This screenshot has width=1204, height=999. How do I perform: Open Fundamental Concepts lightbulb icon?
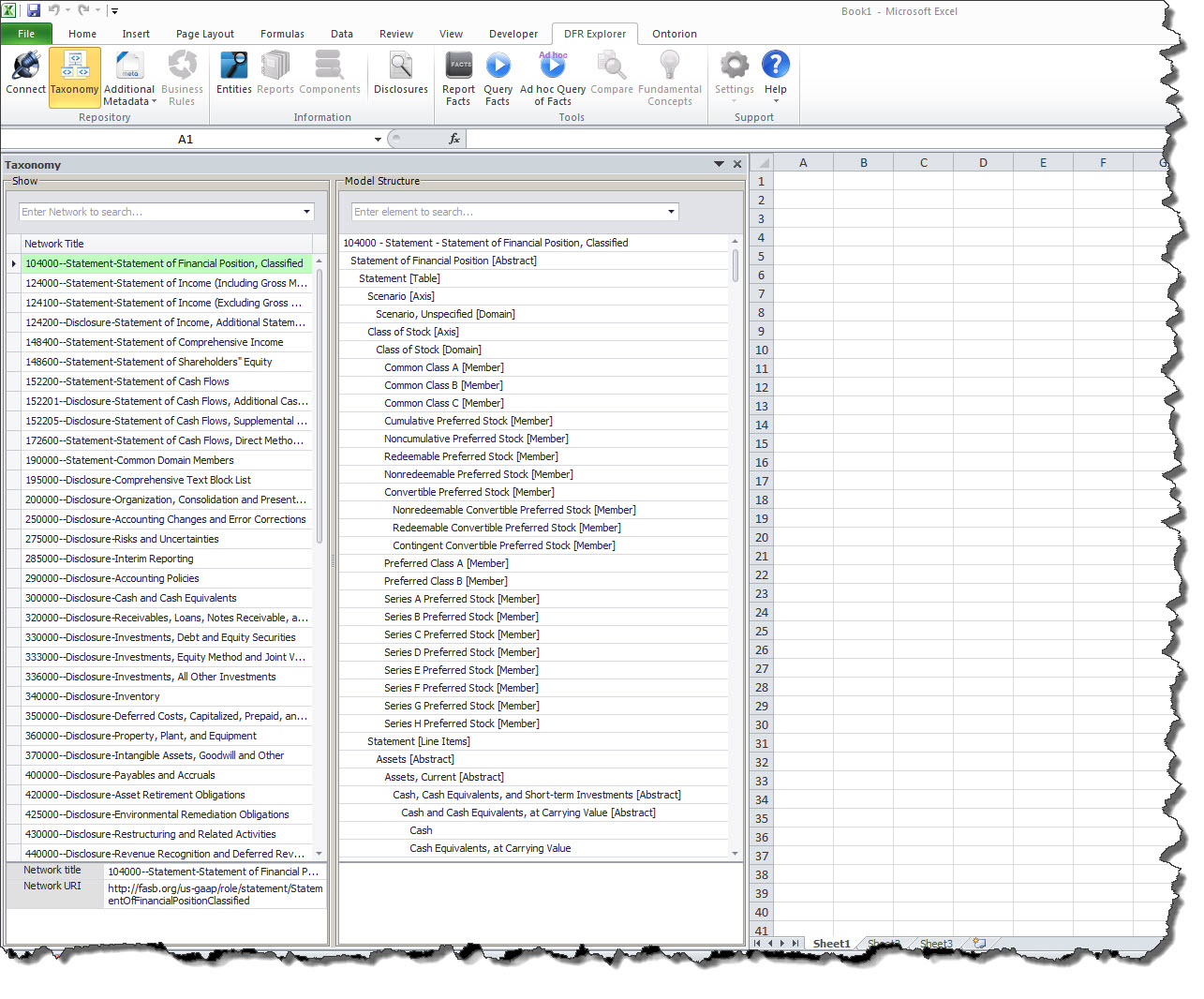point(669,66)
